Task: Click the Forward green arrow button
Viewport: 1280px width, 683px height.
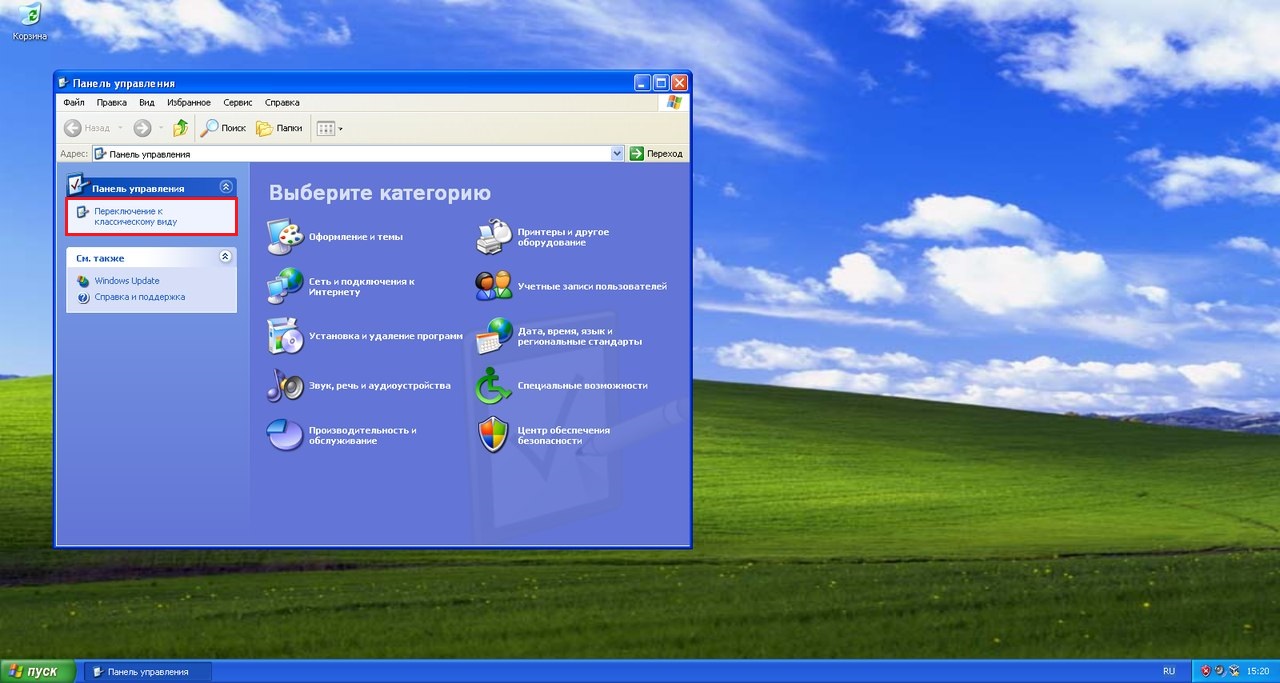Action: coord(142,128)
